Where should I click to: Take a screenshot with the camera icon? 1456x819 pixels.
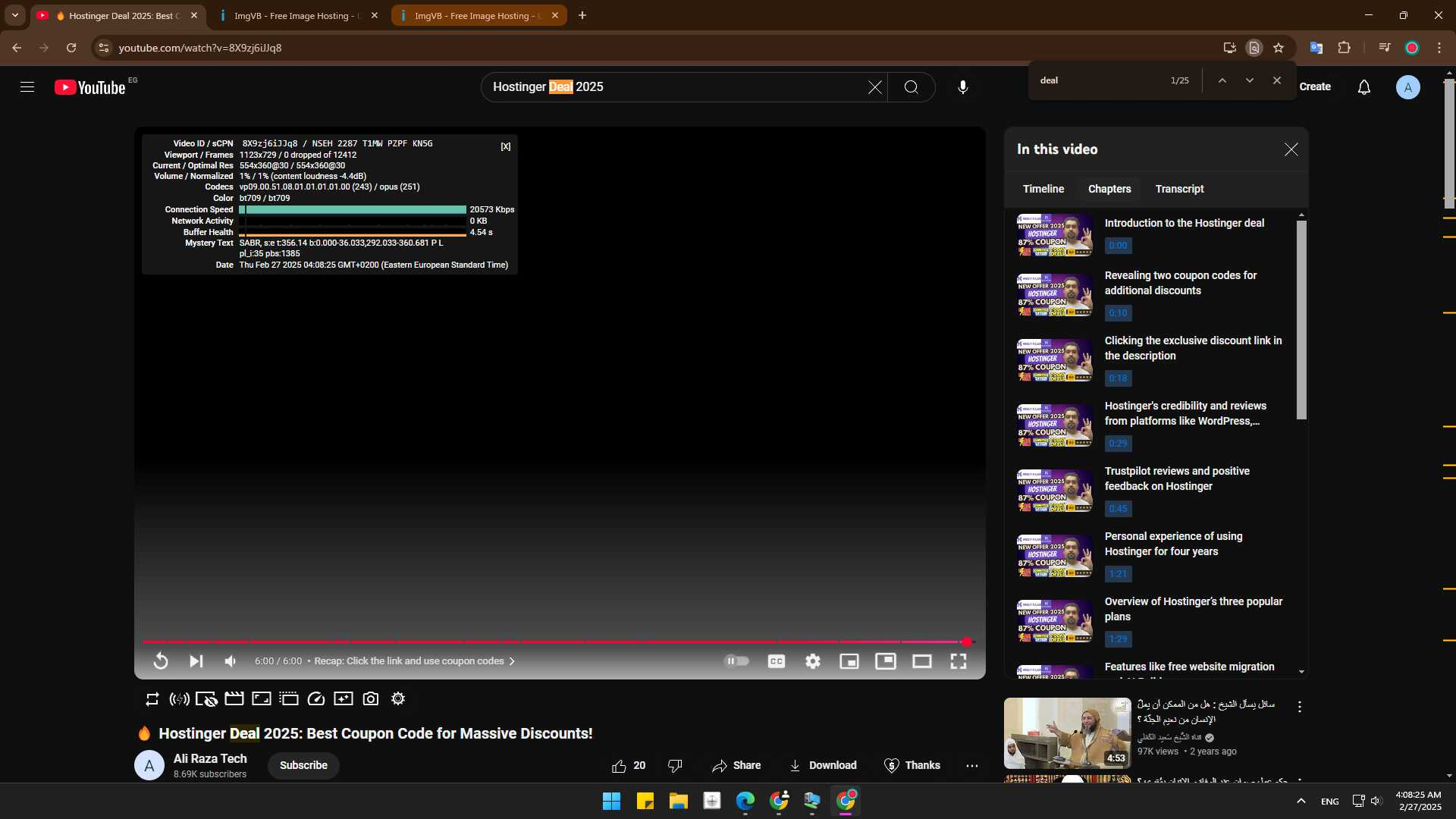point(371,699)
